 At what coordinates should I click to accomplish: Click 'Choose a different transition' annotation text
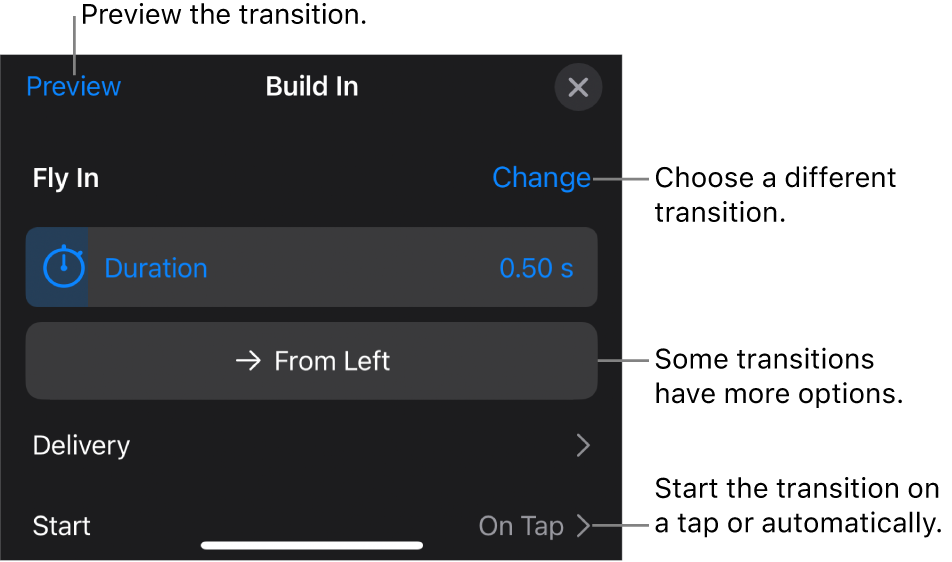775,195
